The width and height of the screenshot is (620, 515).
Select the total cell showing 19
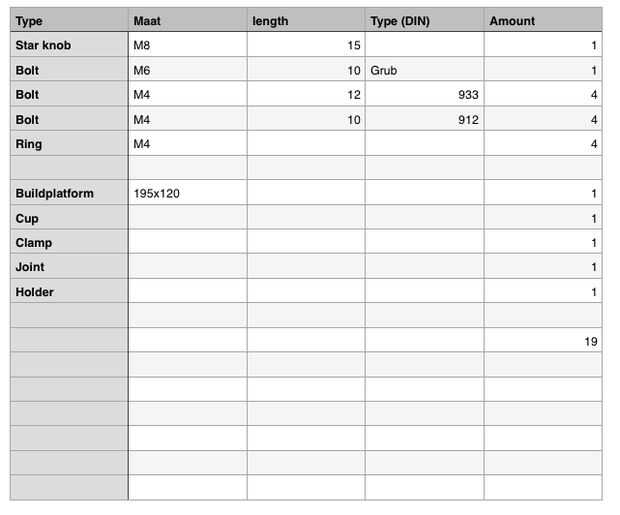543,341
